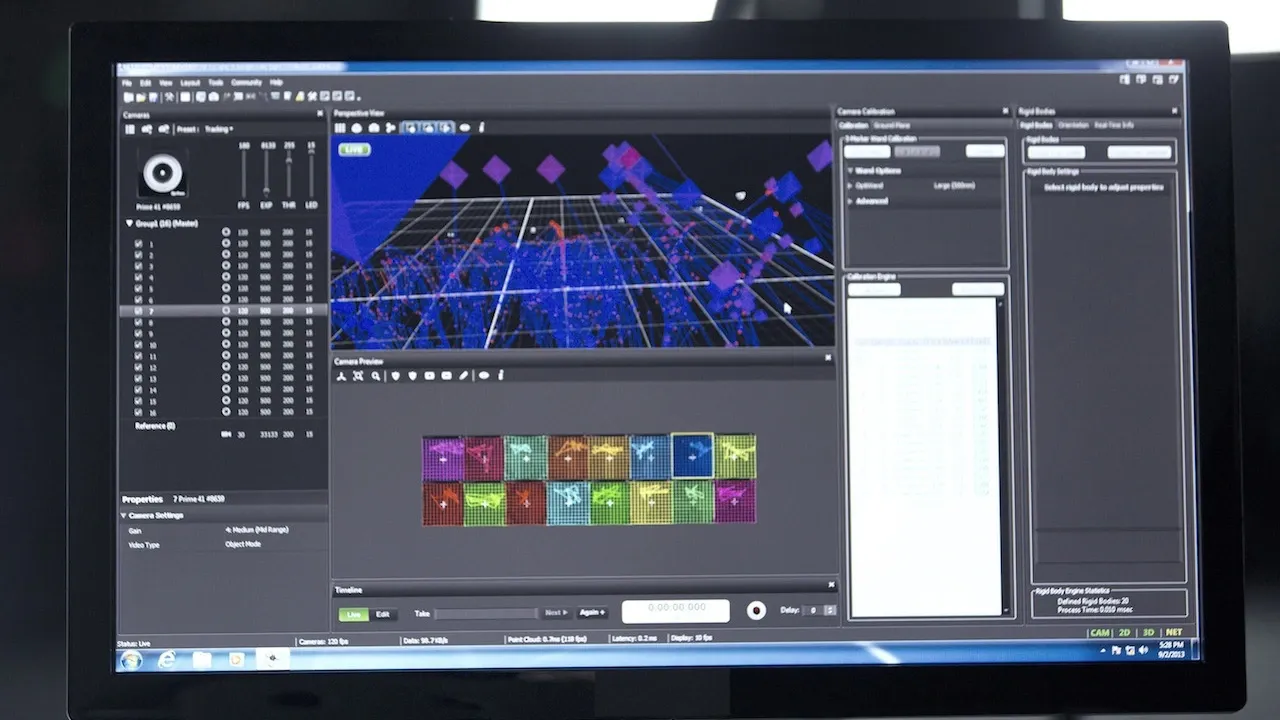Click the three-blade icon in Camera Preview toolbar

pyautogui.click(x=341, y=376)
